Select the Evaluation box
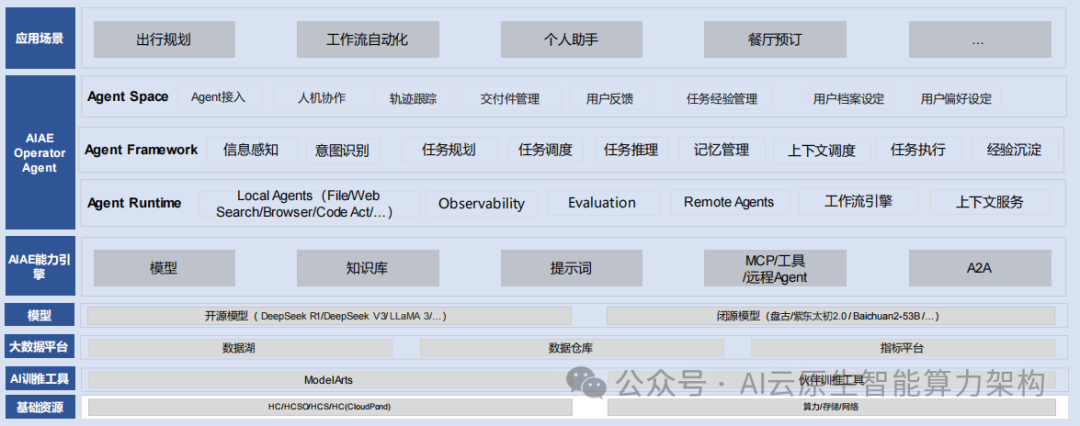This screenshot has width=1080, height=426. (603, 203)
